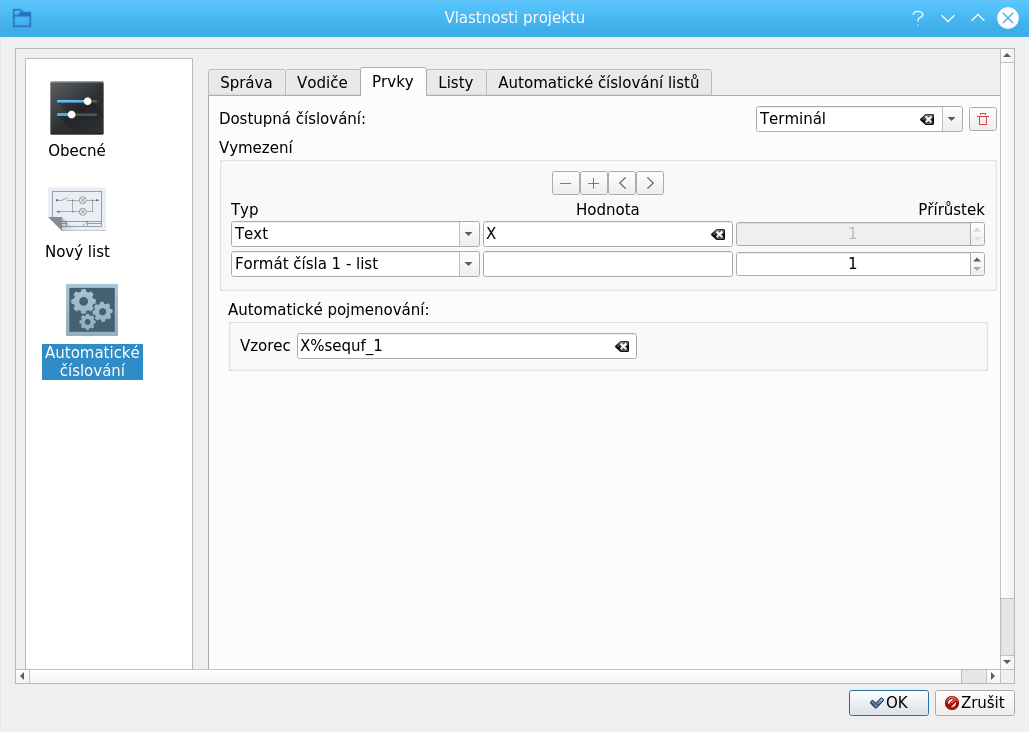The width and height of the screenshot is (1029, 732).
Task: Clear the X value in Hodnota field
Action: (x=718, y=234)
